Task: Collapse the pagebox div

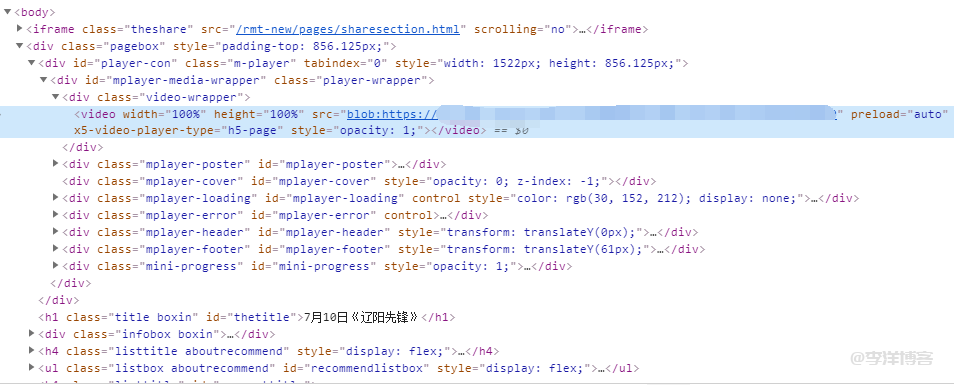Action: point(19,46)
